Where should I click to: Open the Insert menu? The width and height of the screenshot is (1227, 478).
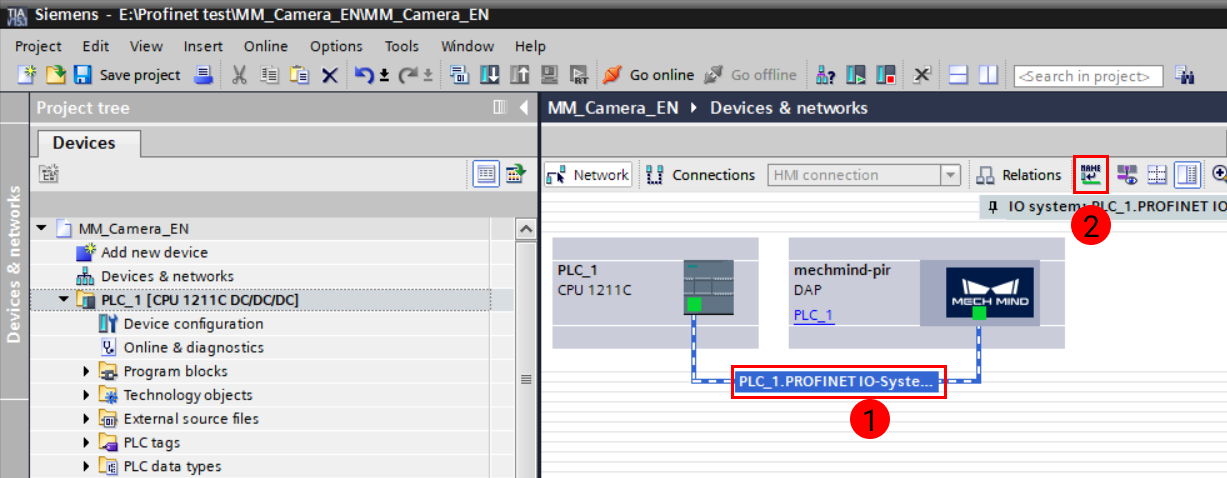coord(203,46)
